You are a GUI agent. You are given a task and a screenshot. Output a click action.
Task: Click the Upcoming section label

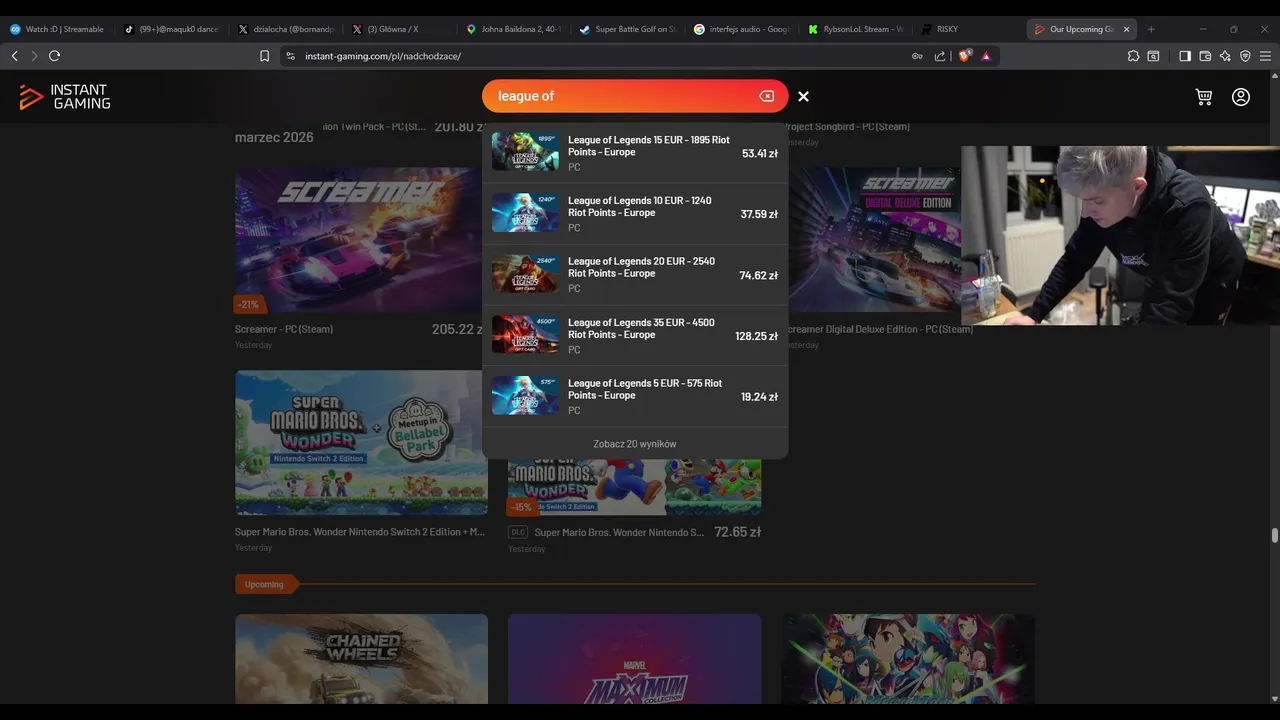[265, 584]
